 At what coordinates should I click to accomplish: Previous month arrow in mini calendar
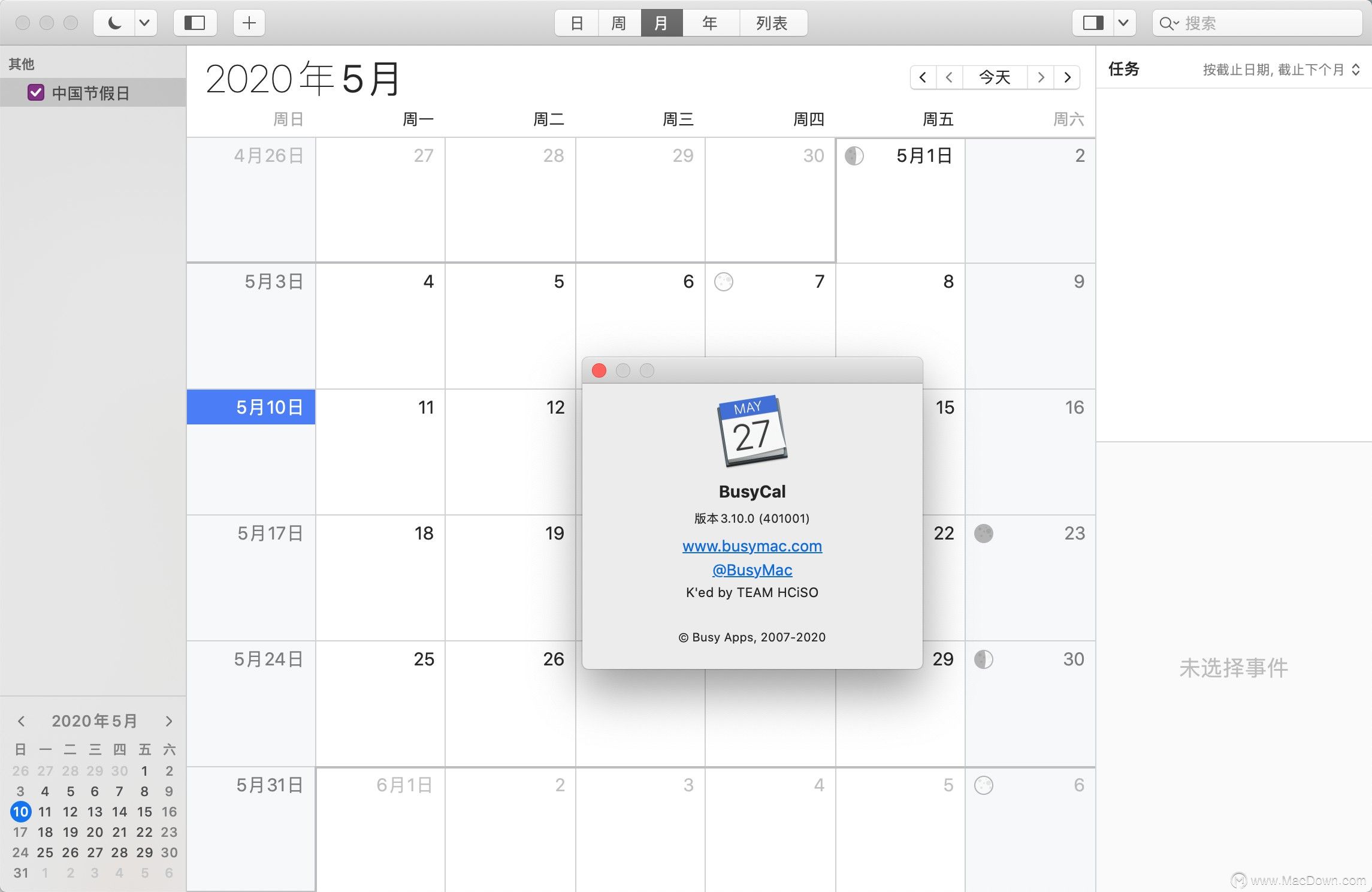point(21,721)
